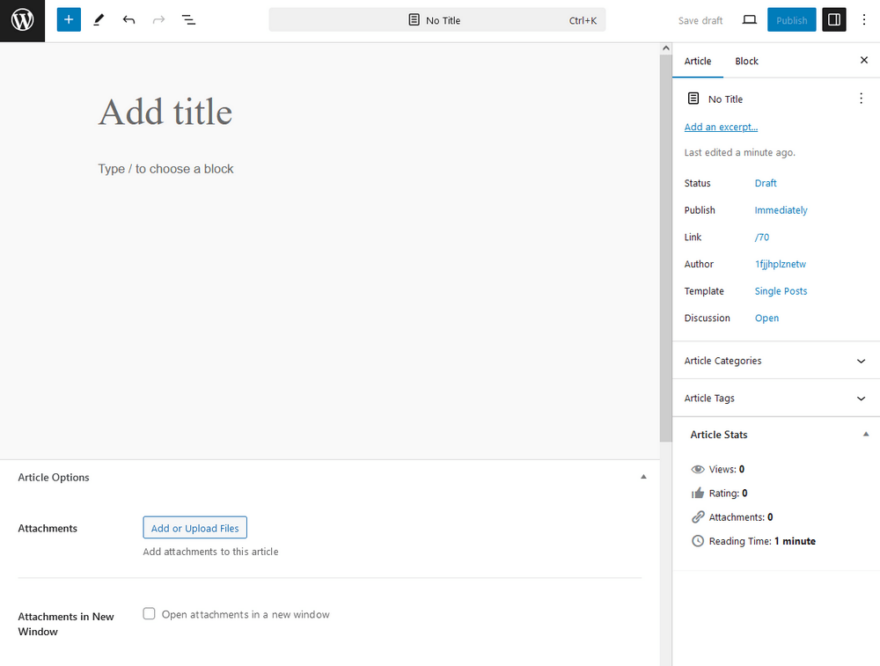Click the WordPress logo

coord(21,19)
